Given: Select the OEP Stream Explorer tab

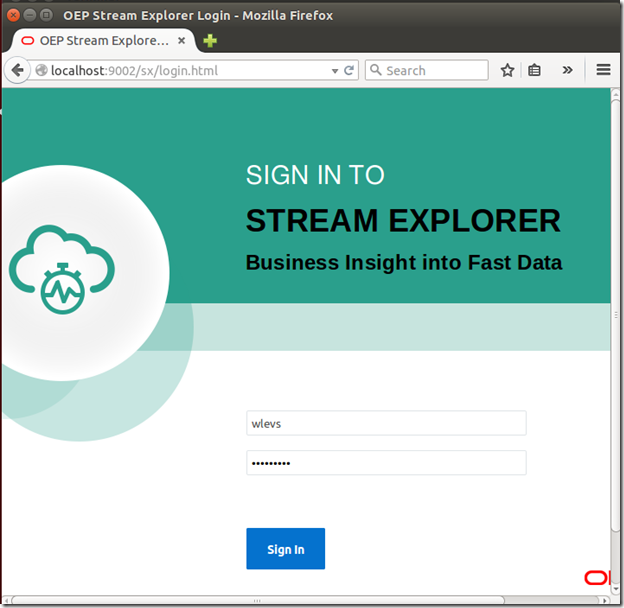Looking at the screenshot, I should click(100, 41).
